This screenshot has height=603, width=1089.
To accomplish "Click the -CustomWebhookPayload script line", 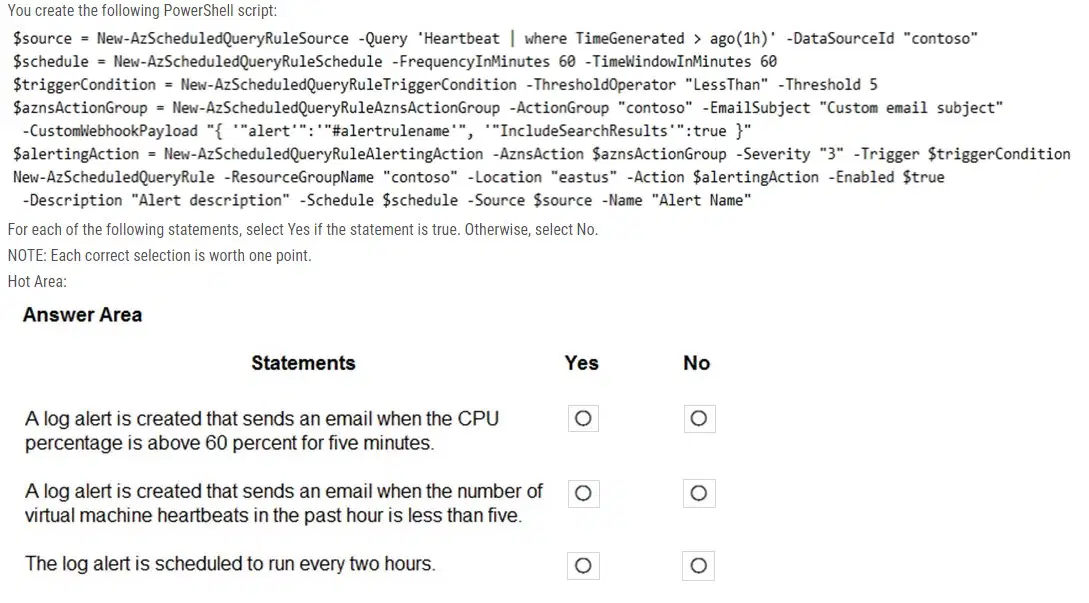I will coord(387,131).
